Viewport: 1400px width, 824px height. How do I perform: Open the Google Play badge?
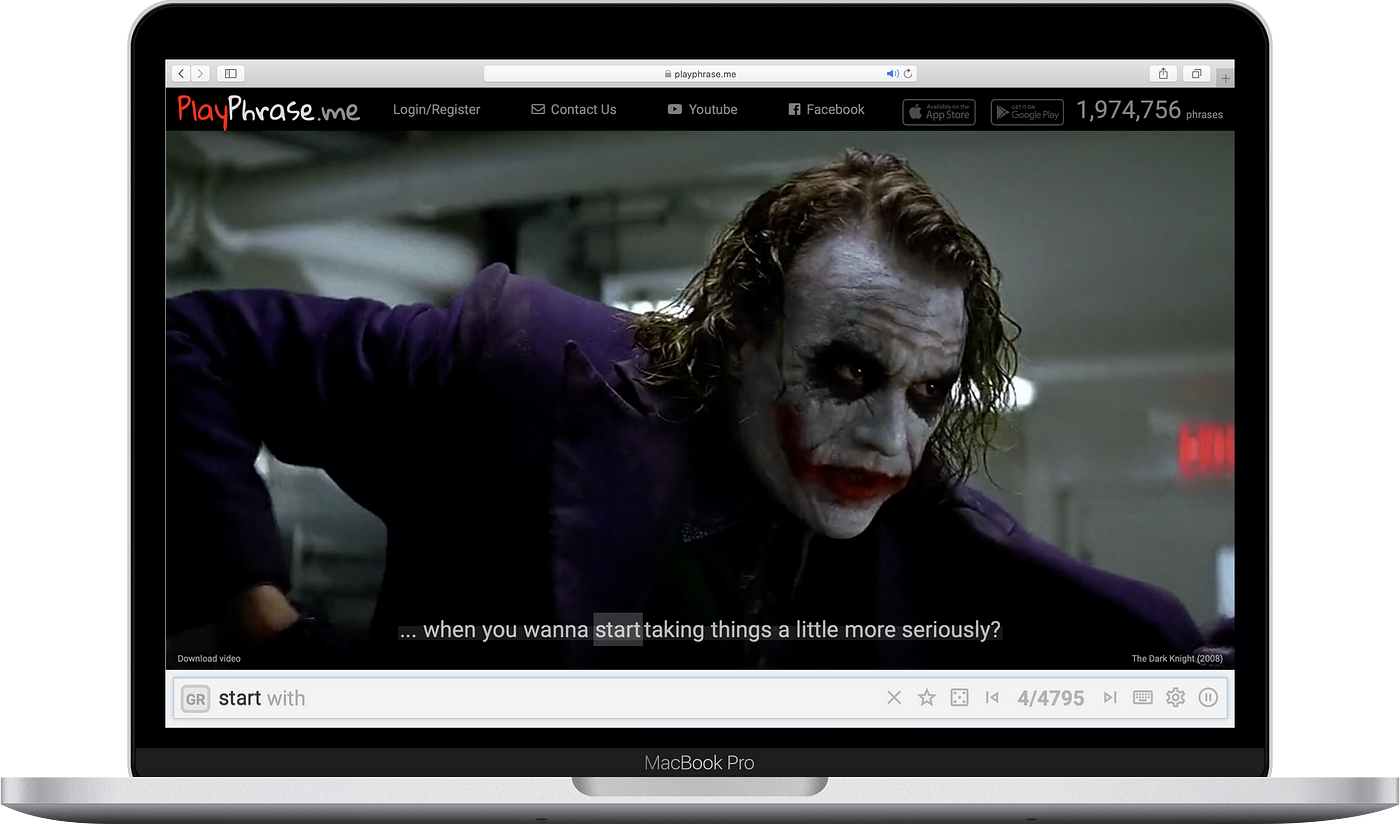point(1027,112)
